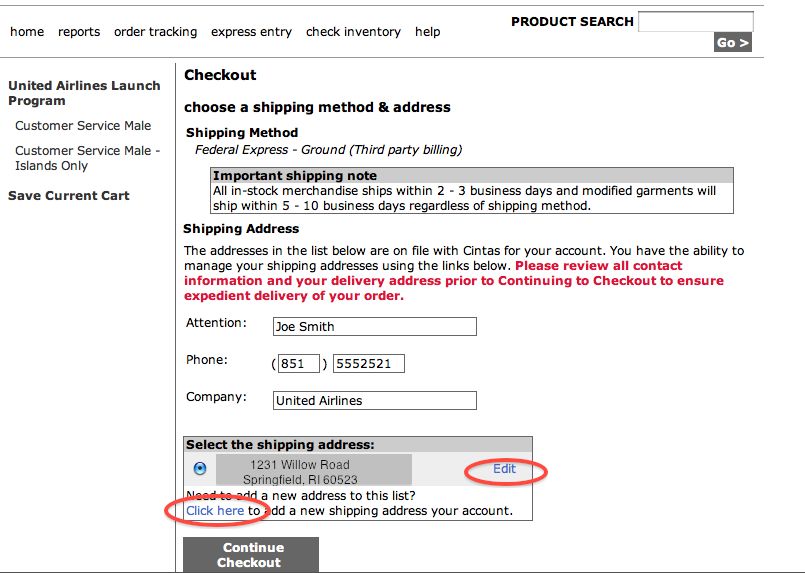Open the home menu item
The width and height of the screenshot is (805, 573).
point(27,32)
